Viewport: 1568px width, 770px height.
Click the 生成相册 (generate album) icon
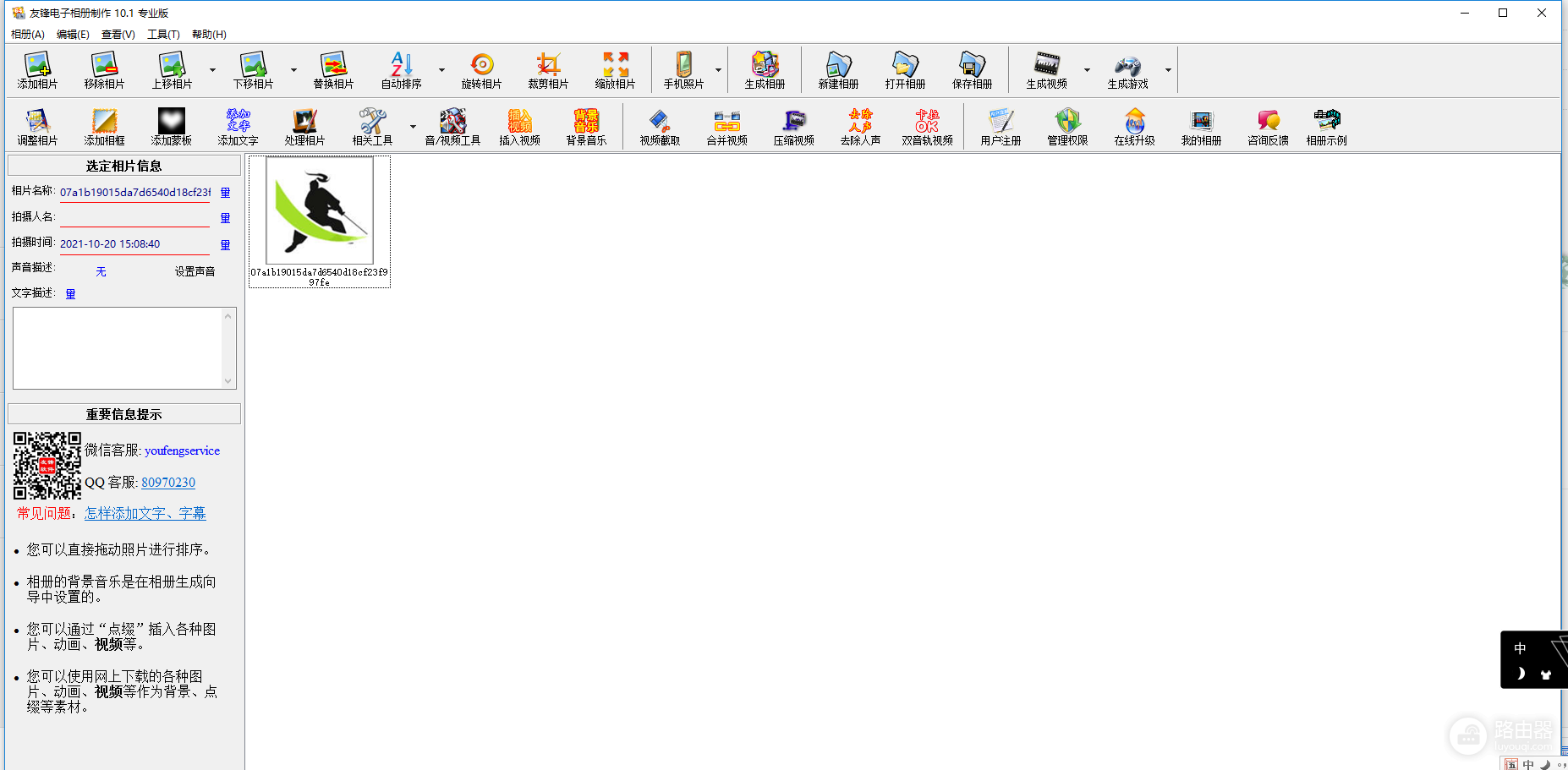pos(765,70)
